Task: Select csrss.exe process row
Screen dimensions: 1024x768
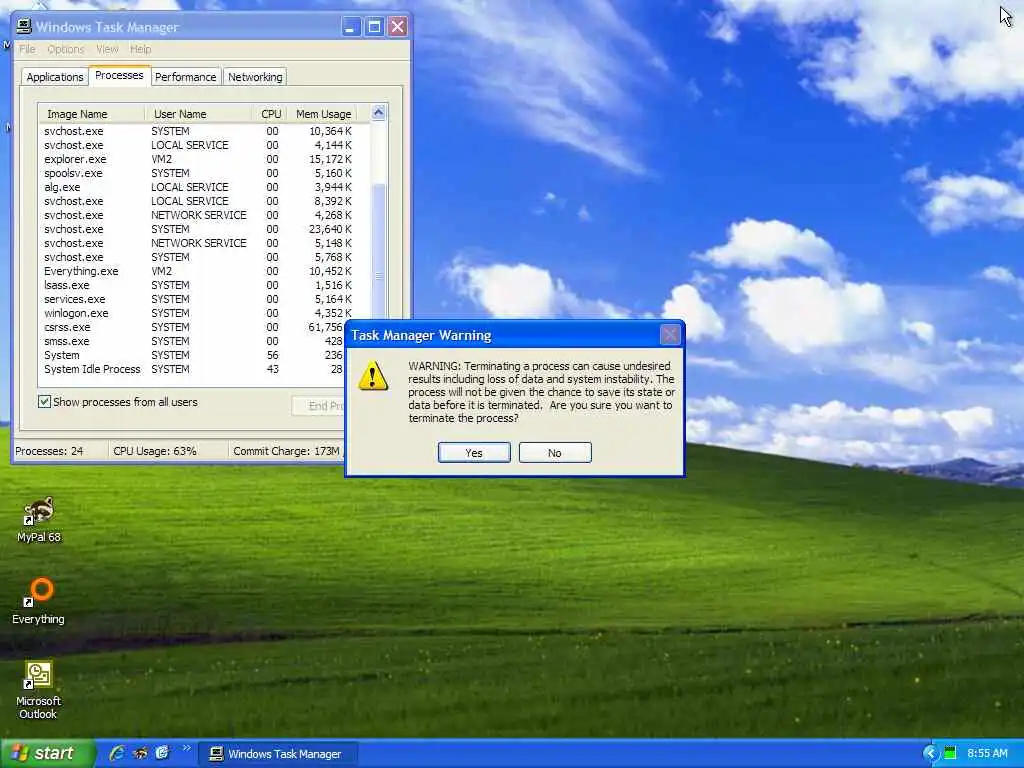Action: coord(193,327)
